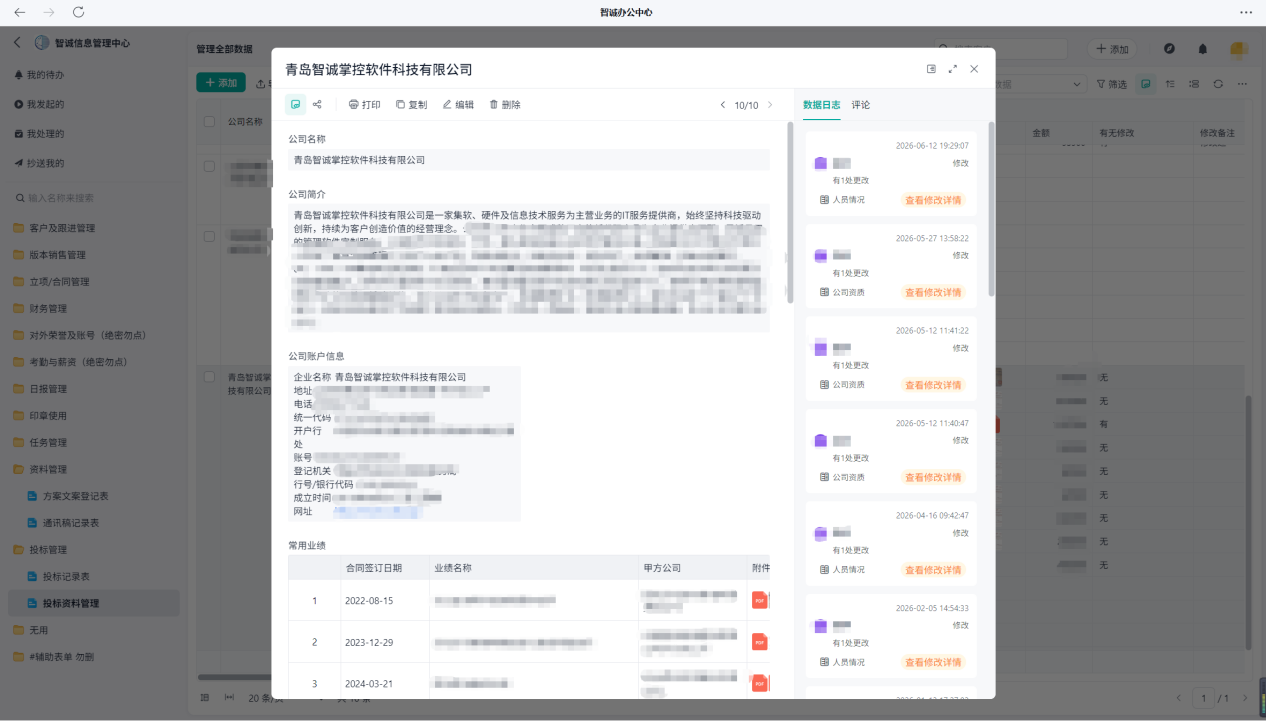View change details for 2026-04-16 09:42:47 log
The image size is (1266, 721).
[933, 570]
